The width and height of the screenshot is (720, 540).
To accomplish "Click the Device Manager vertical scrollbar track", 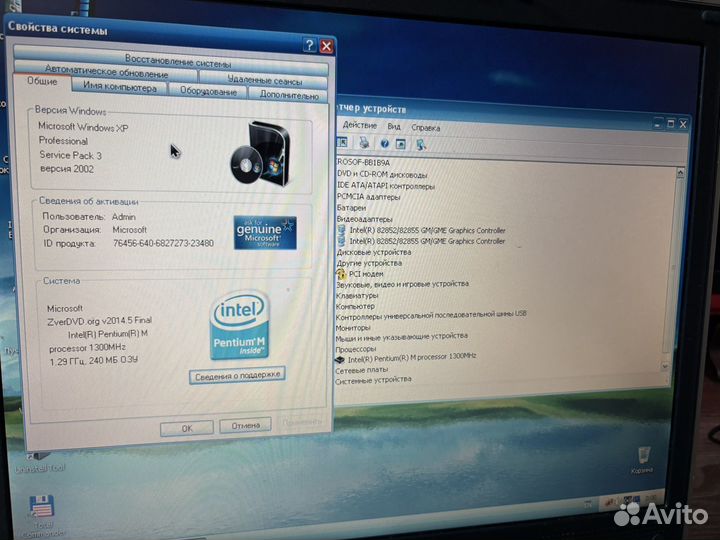I will pos(673,269).
